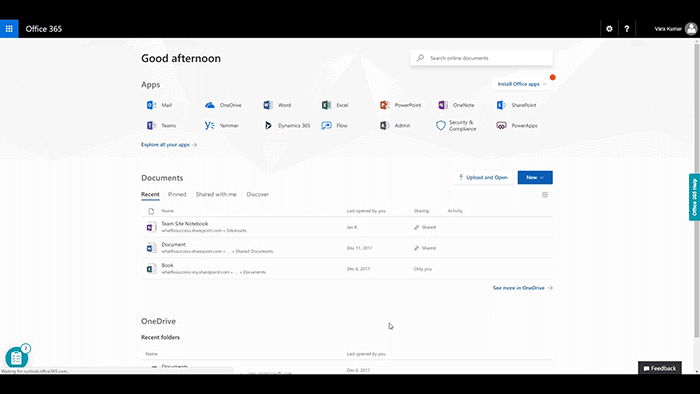Click the Recent folders heading
The width and height of the screenshot is (700, 394).
point(160,337)
